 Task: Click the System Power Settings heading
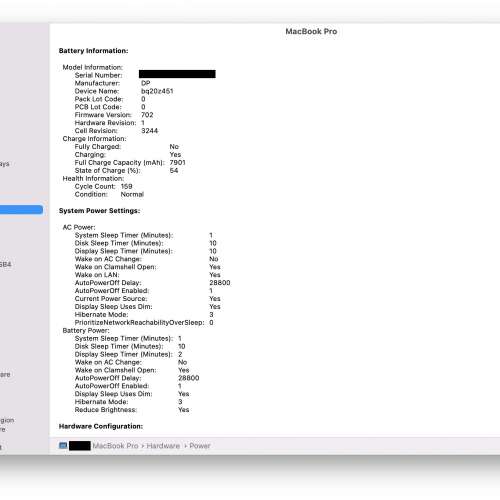pyautogui.click(x=99, y=211)
